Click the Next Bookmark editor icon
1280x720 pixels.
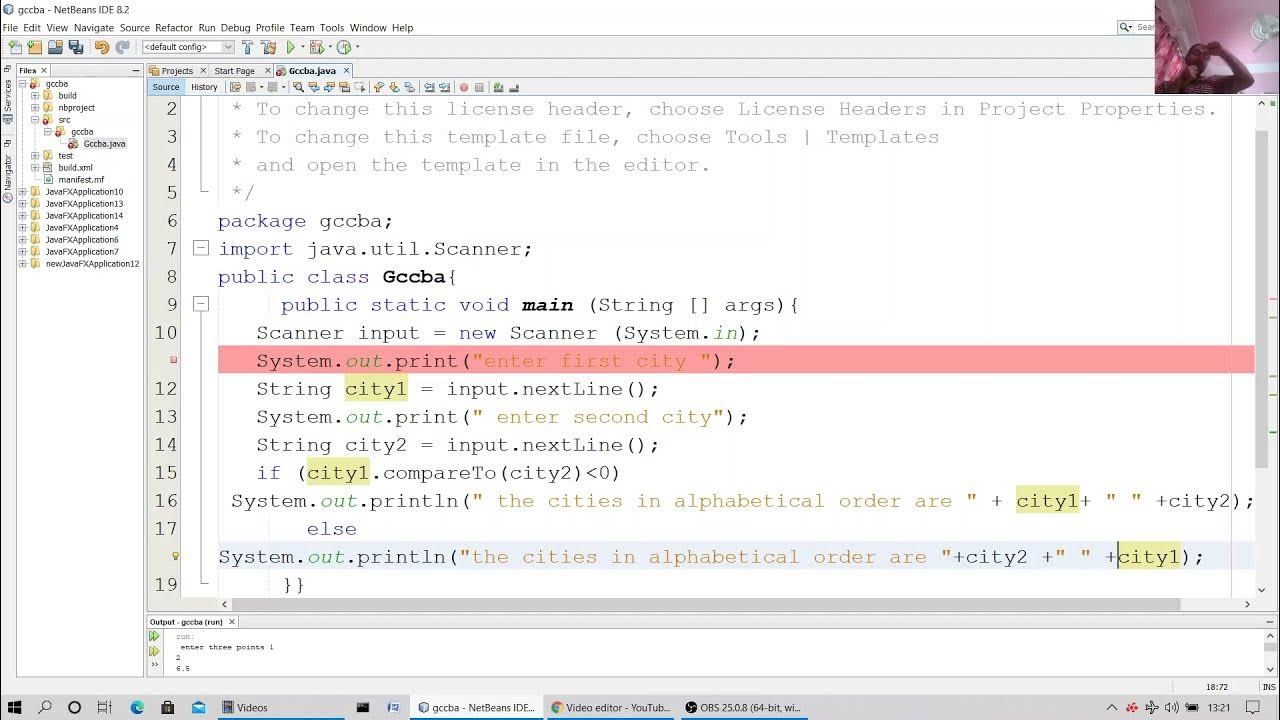(394, 87)
